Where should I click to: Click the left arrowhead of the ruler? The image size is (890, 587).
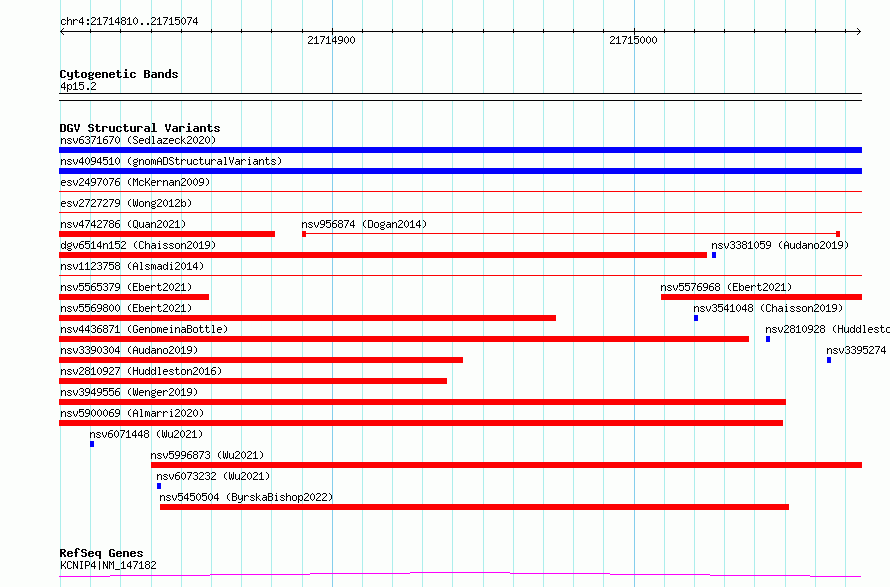pos(62,31)
